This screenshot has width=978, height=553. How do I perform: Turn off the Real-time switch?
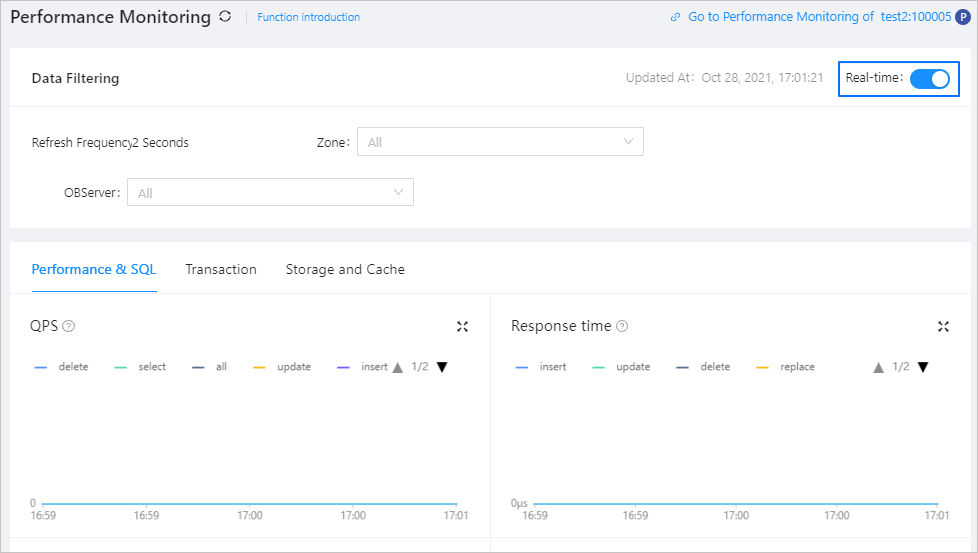click(929, 78)
